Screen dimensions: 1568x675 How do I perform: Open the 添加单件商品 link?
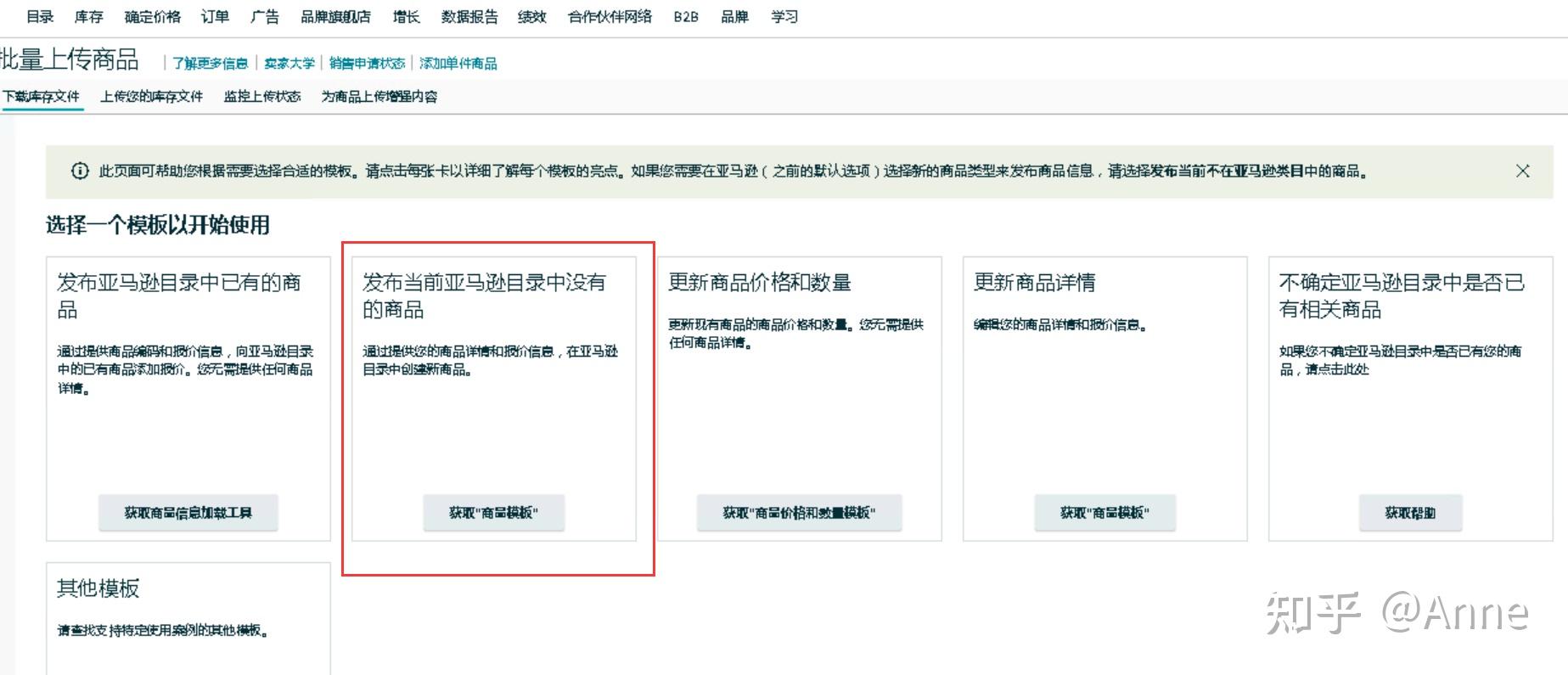pyautogui.click(x=458, y=63)
